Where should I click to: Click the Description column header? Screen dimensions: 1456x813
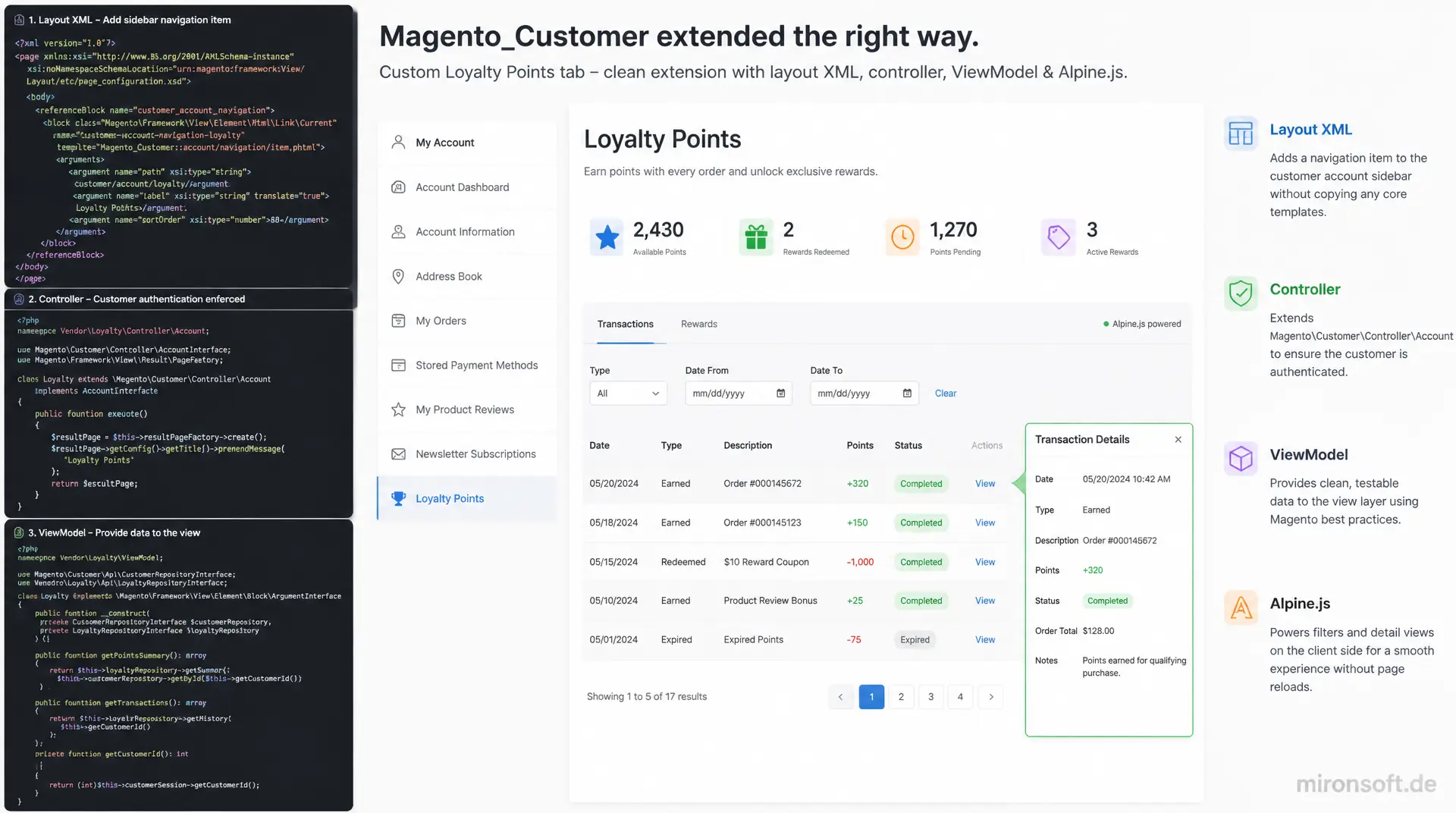tap(748, 445)
